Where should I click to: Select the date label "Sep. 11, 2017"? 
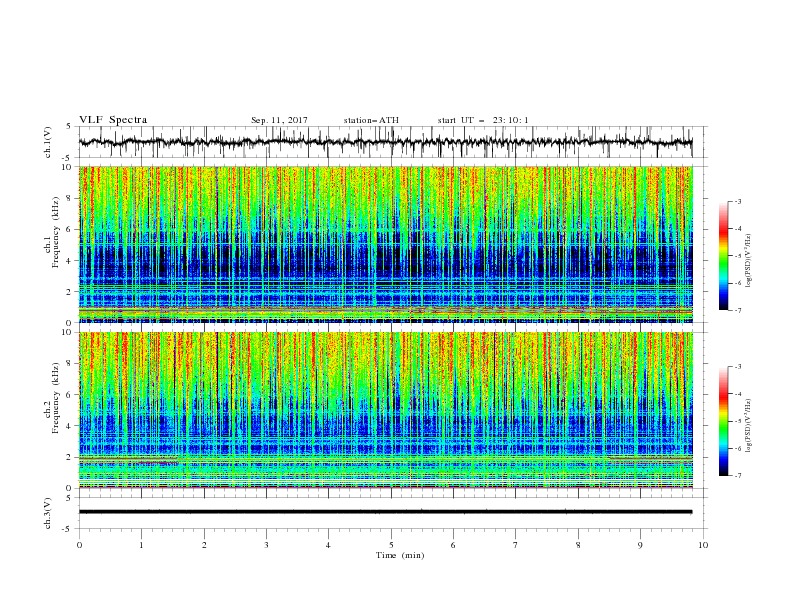point(279,120)
